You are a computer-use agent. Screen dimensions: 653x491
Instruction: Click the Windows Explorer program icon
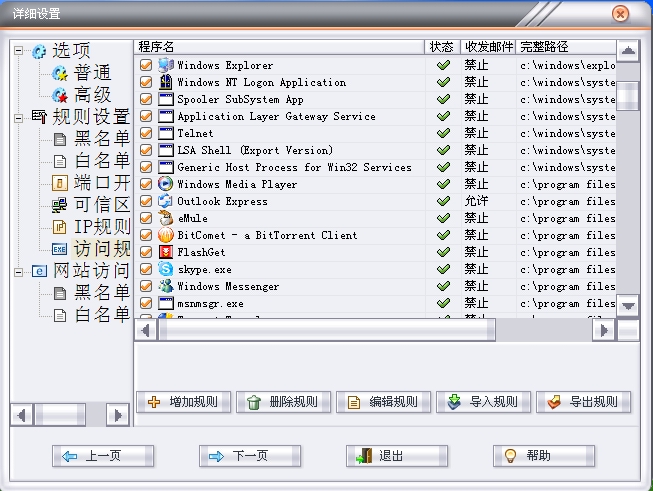tap(166, 65)
